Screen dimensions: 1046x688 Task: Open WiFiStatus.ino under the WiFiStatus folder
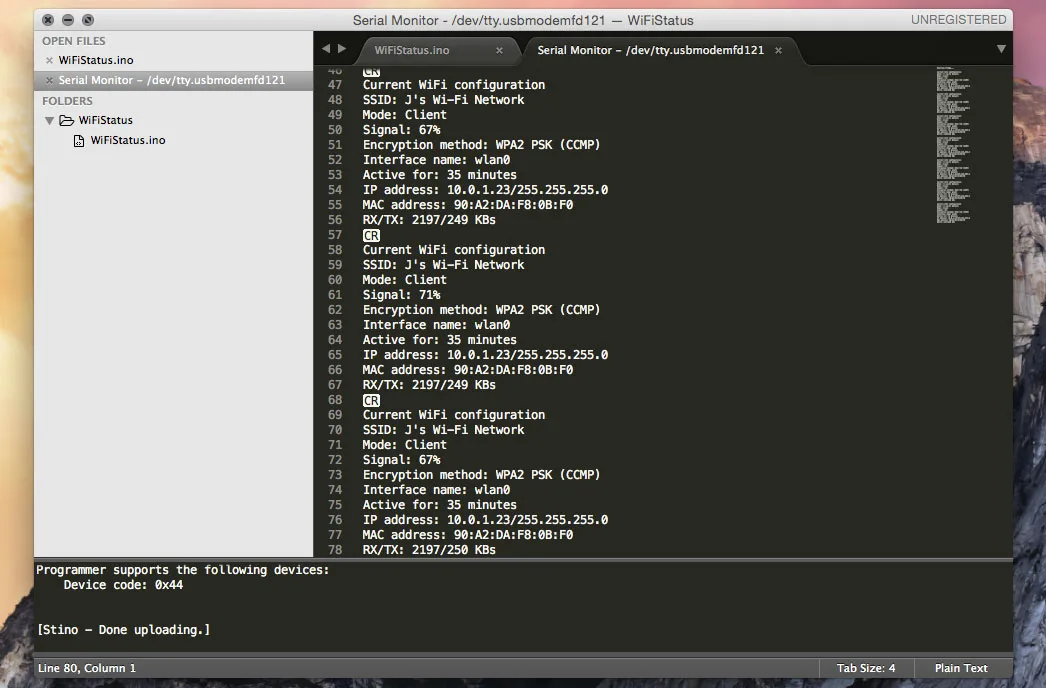128,141
